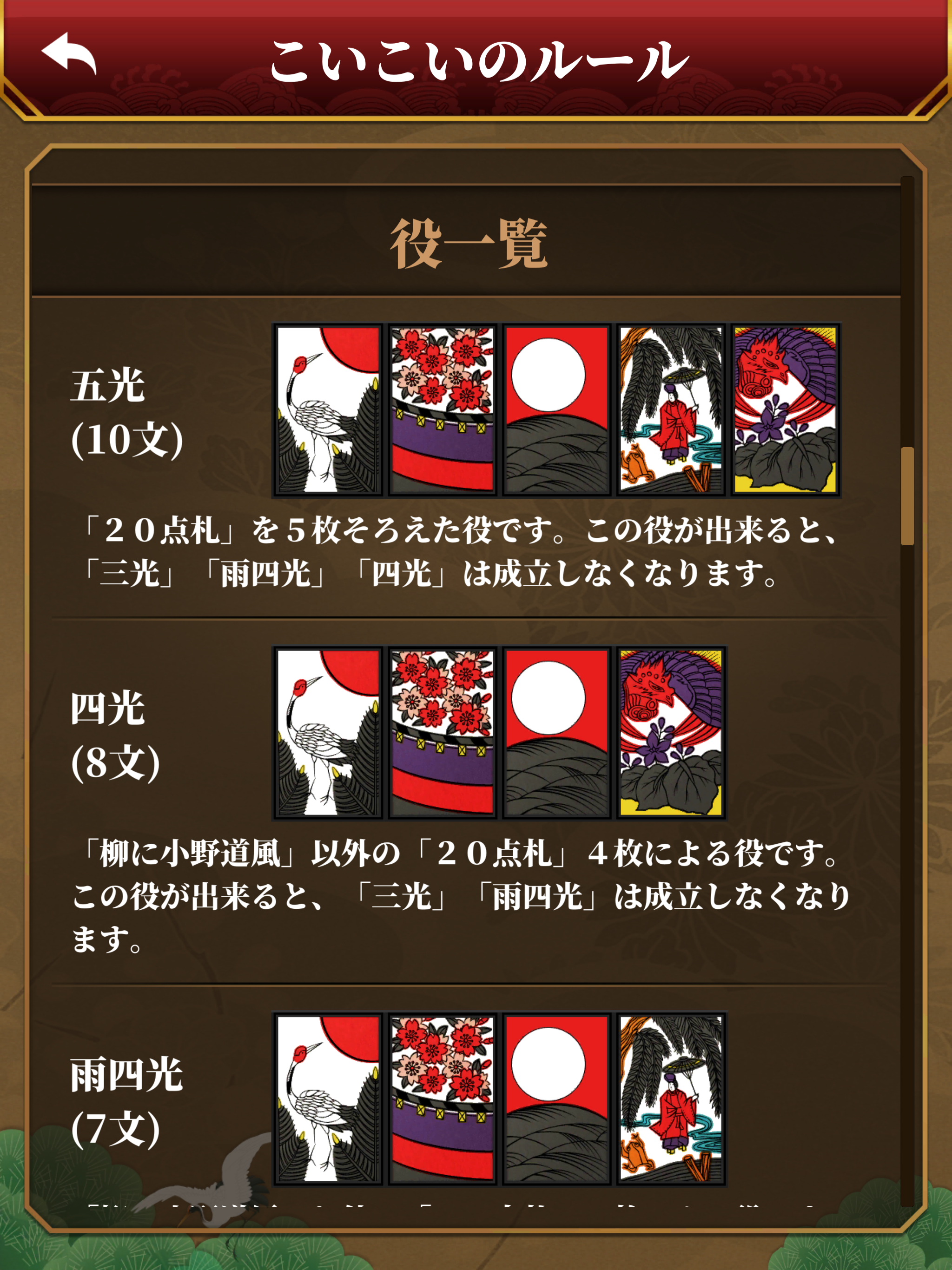
Task: Select phoenix card in 四光 row
Action: pos(671,733)
